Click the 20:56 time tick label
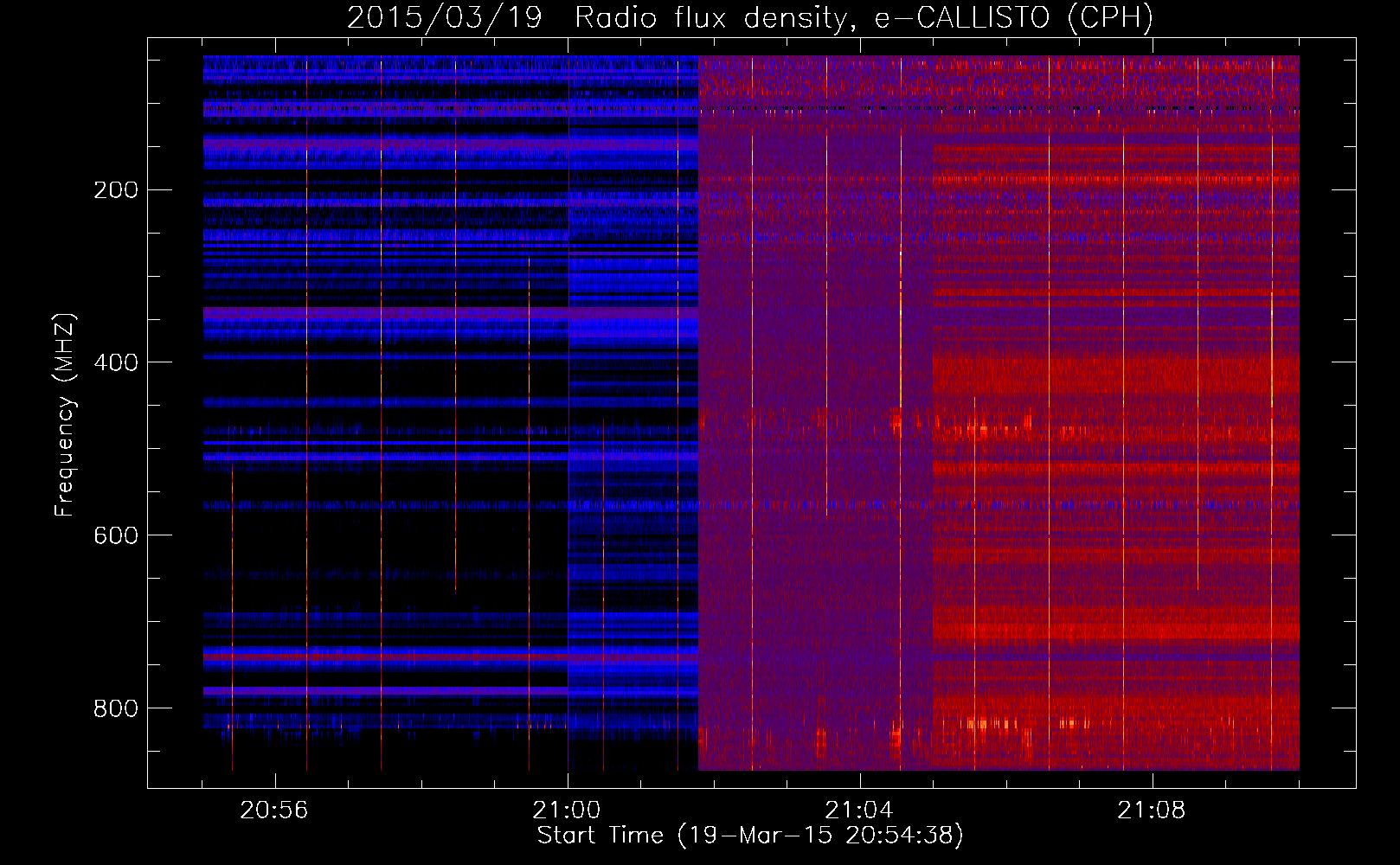This screenshot has width=1400, height=865. pos(274,811)
